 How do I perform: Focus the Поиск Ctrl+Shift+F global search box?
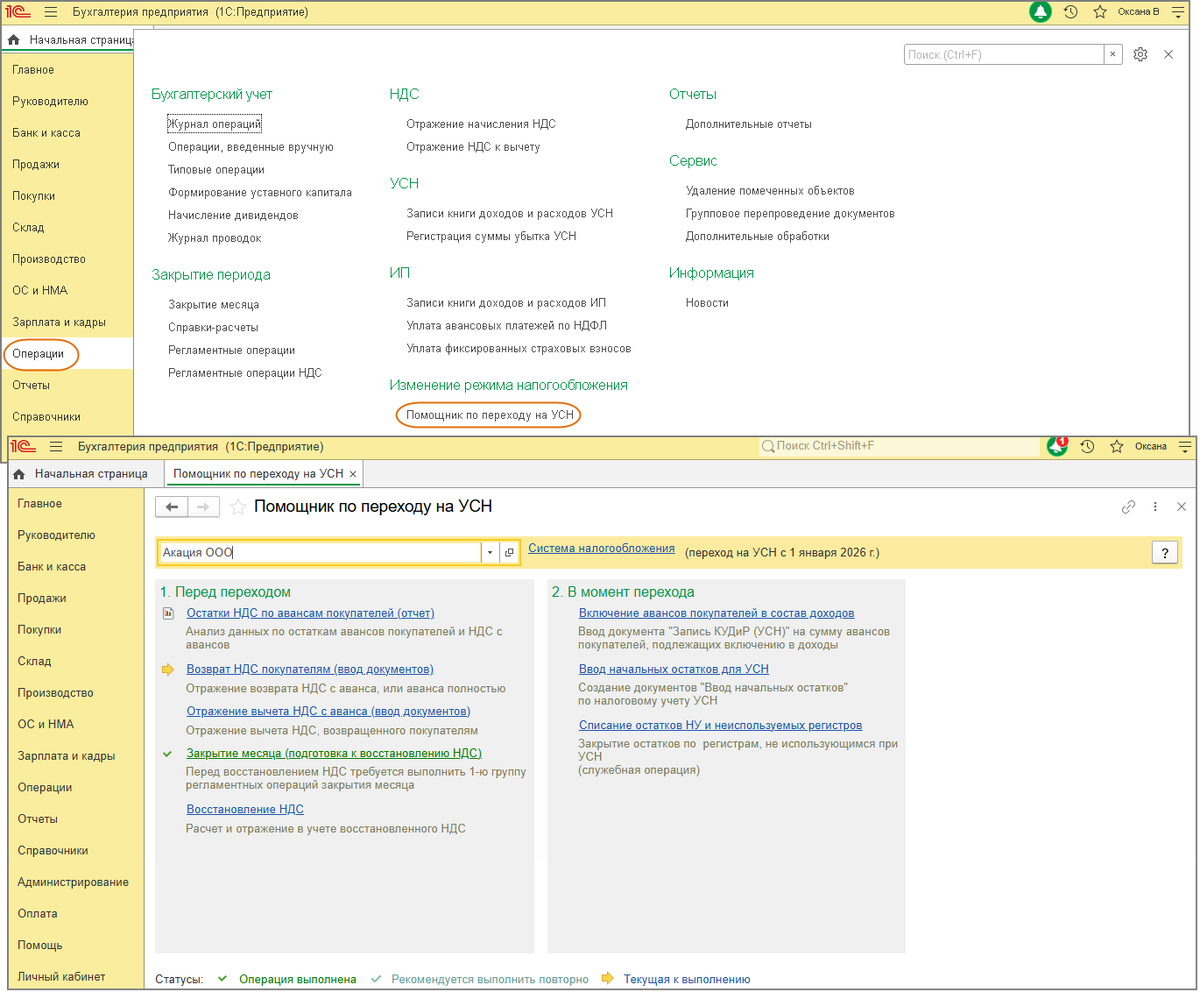pos(897,446)
